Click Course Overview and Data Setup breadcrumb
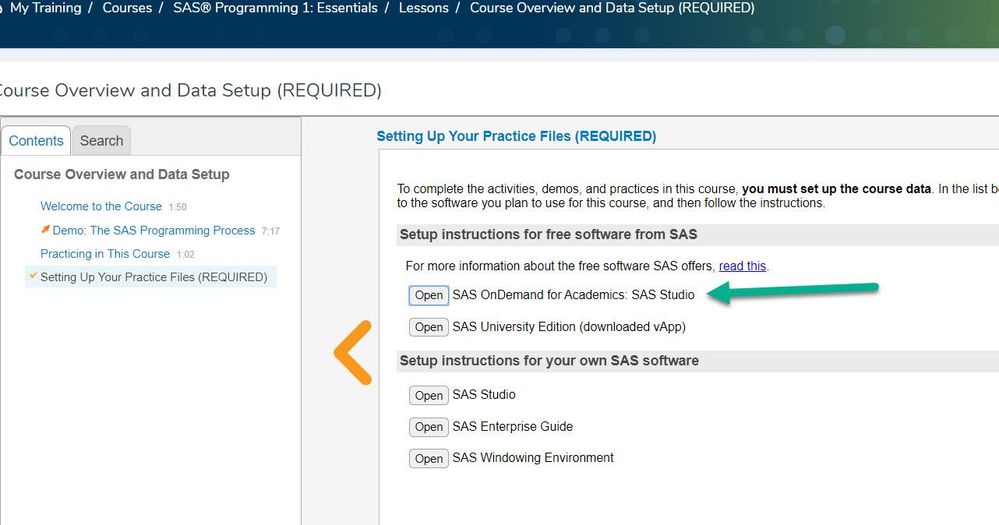 click(612, 8)
